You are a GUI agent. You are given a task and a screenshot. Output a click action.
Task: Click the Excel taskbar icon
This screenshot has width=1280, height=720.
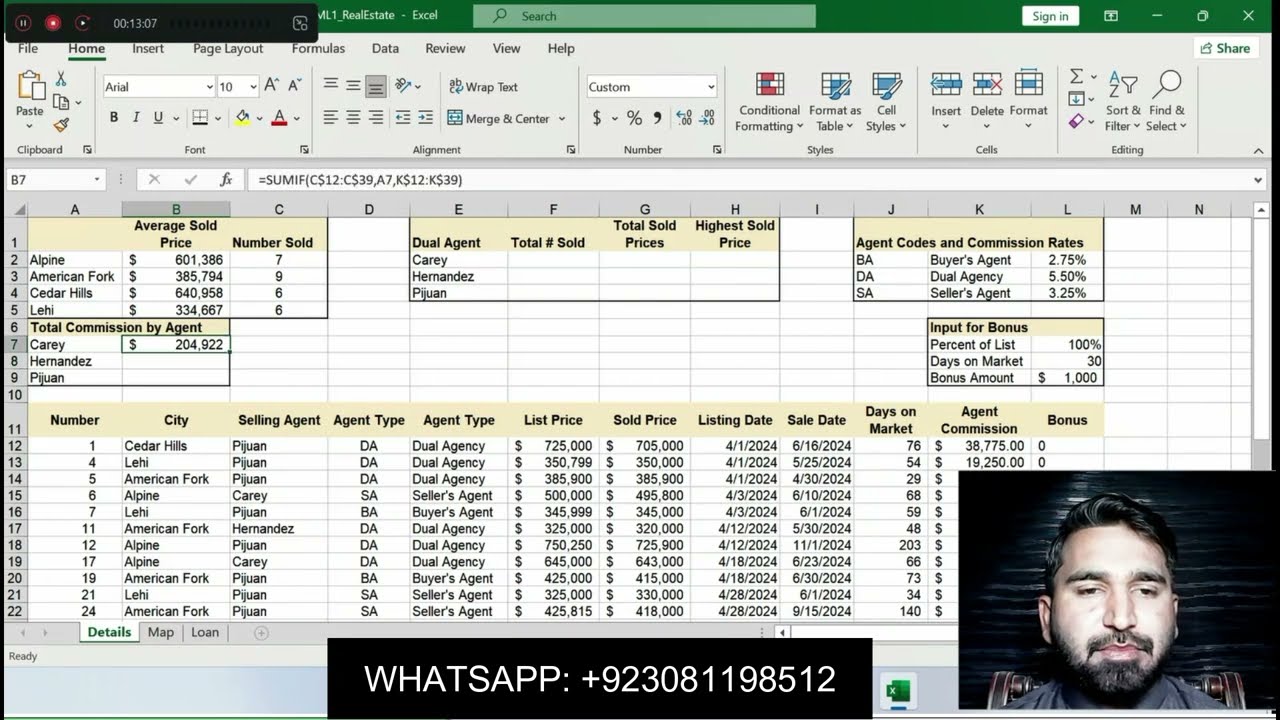point(897,691)
